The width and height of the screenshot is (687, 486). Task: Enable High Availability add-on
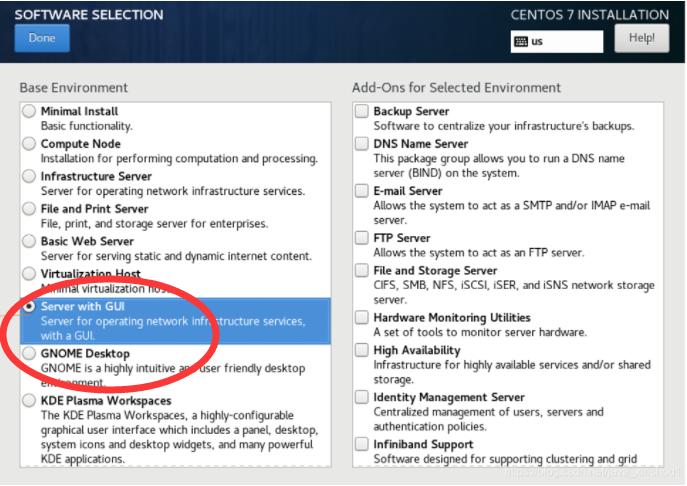click(361, 350)
